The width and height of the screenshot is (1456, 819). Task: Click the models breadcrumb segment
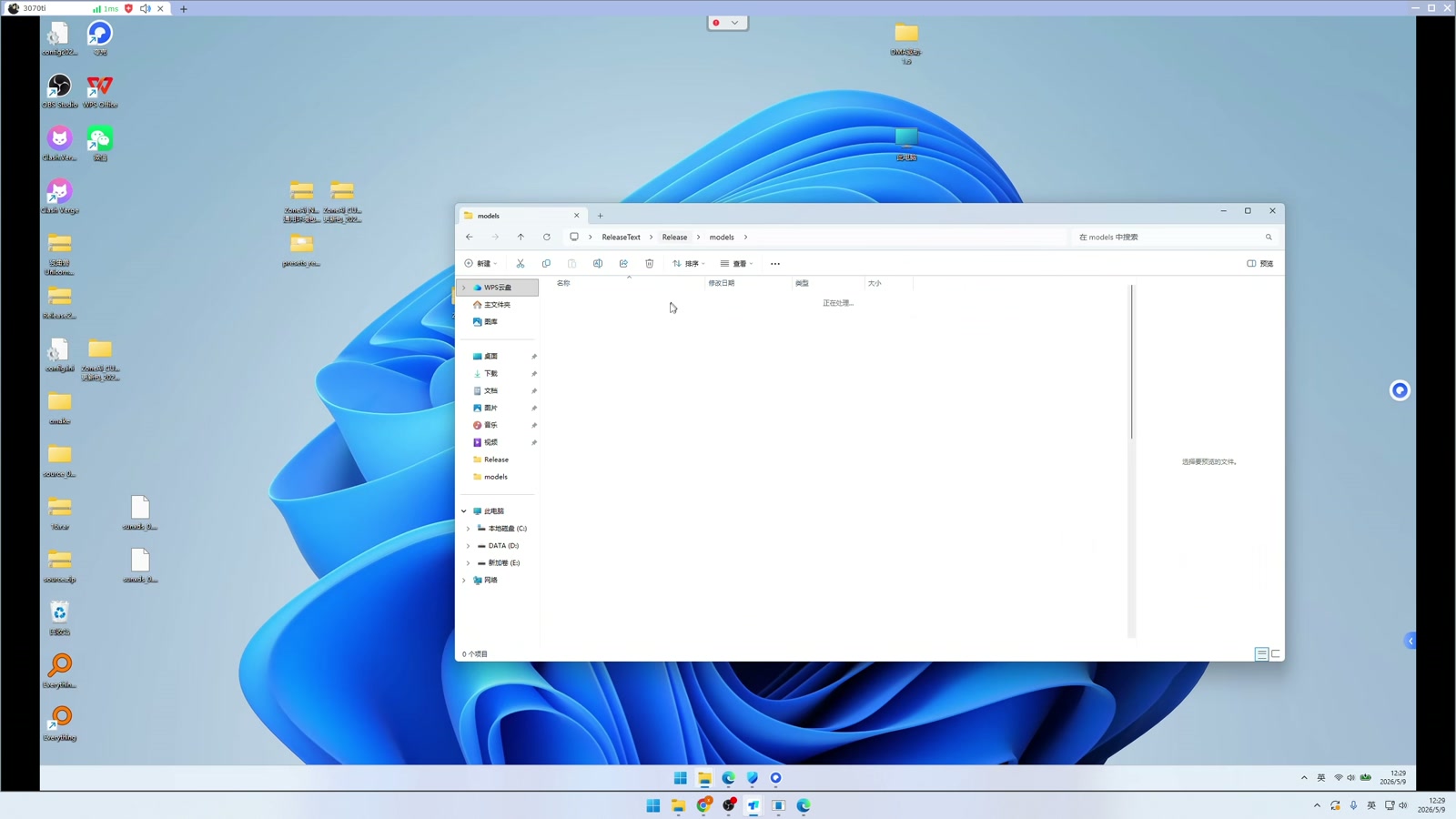[x=722, y=238]
